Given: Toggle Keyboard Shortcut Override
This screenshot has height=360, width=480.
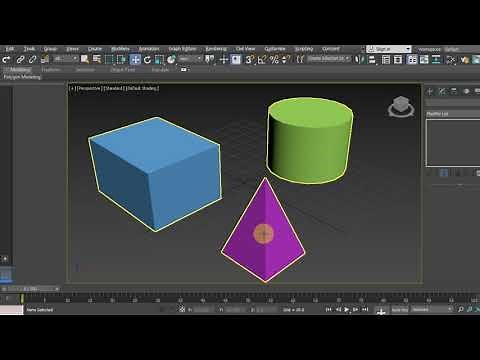Looking at the screenshot, I should coord(236,60).
